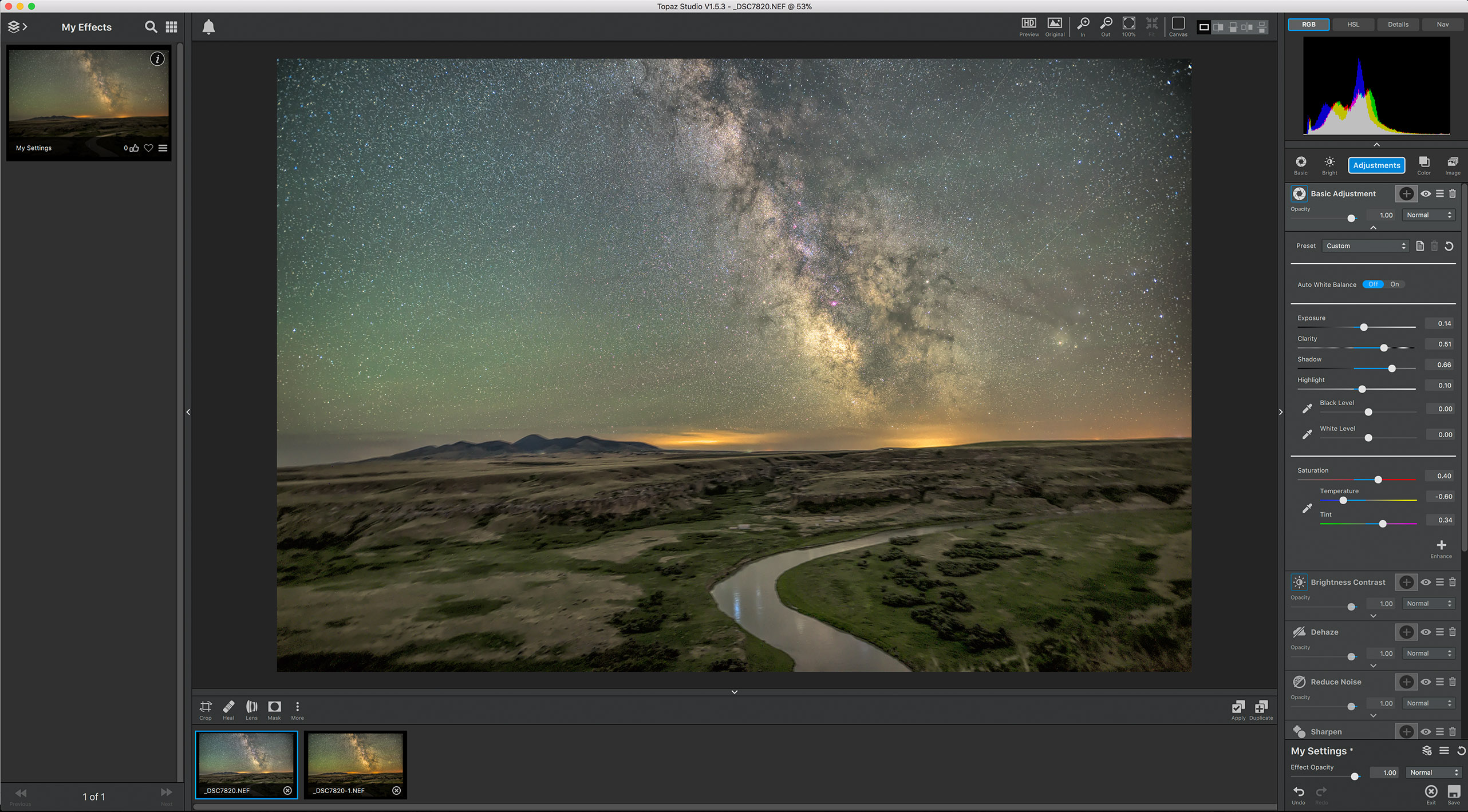
Task: Zoom in on the image
Action: tap(1083, 25)
